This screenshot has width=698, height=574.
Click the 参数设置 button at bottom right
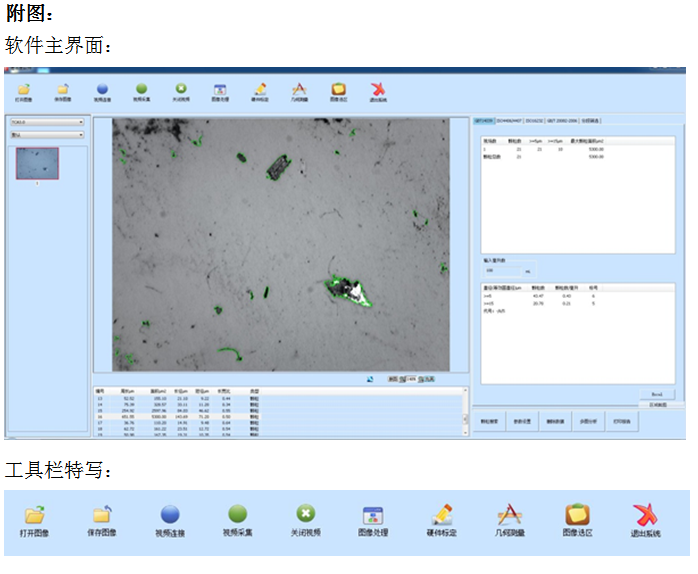click(x=520, y=422)
